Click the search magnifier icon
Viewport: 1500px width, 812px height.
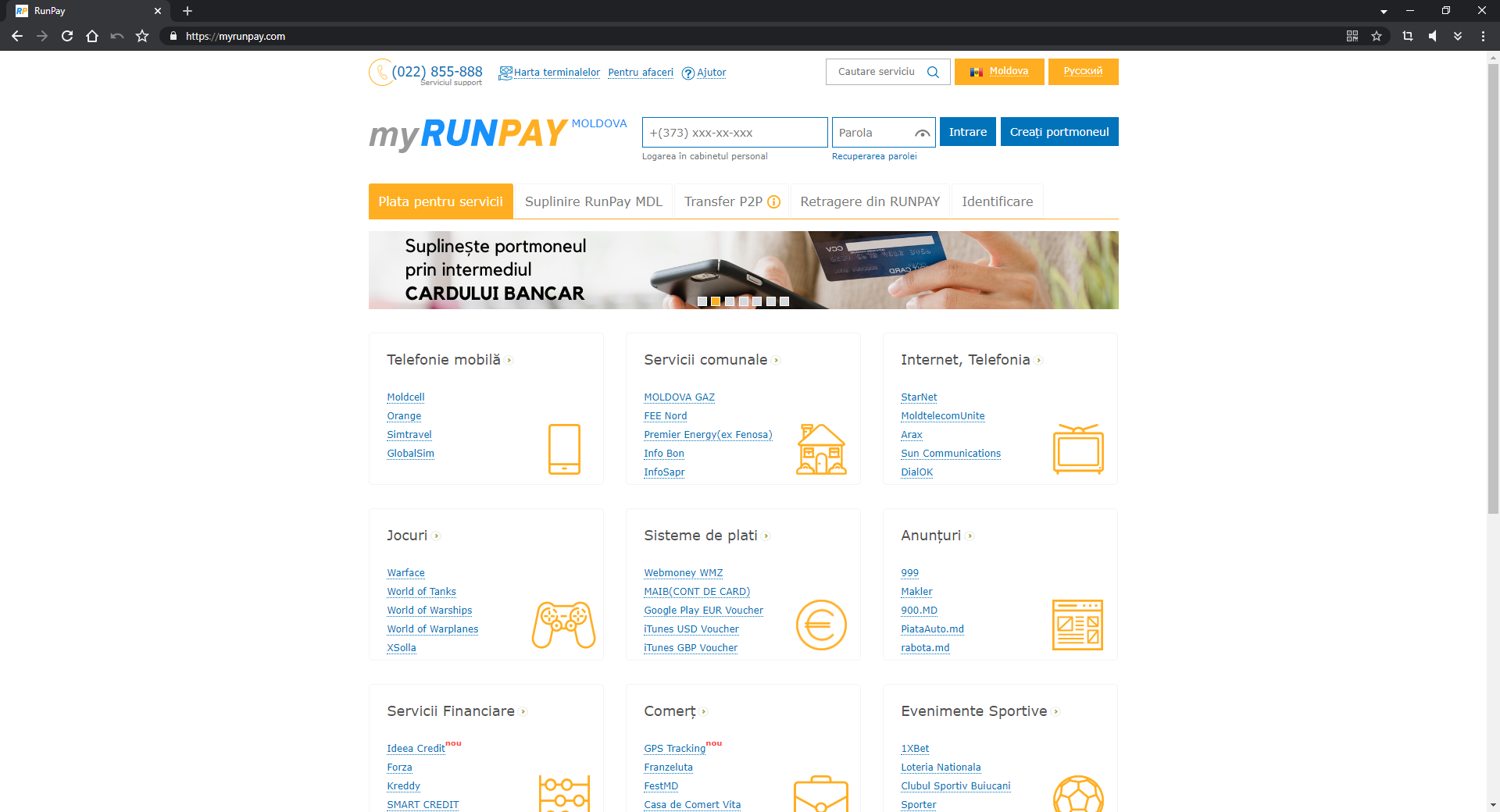[x=933, y=72]
